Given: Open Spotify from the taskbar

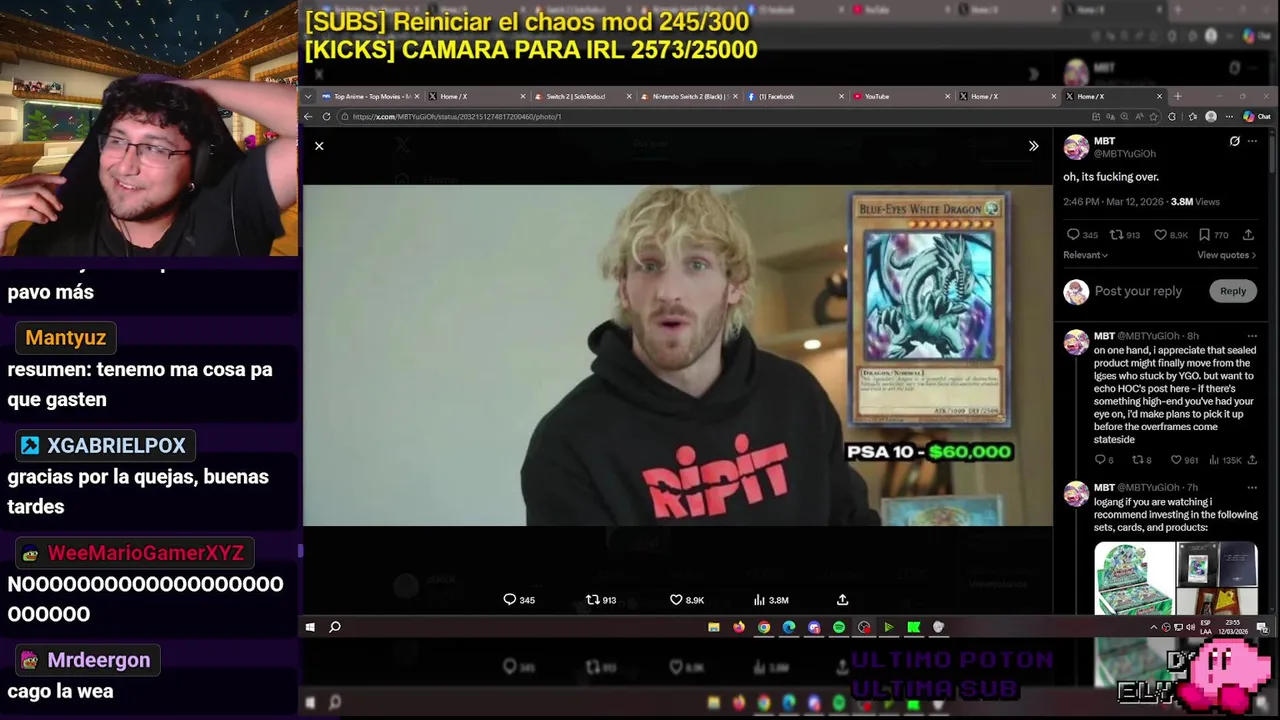Looking at the screenshot, I should point(839,627).
